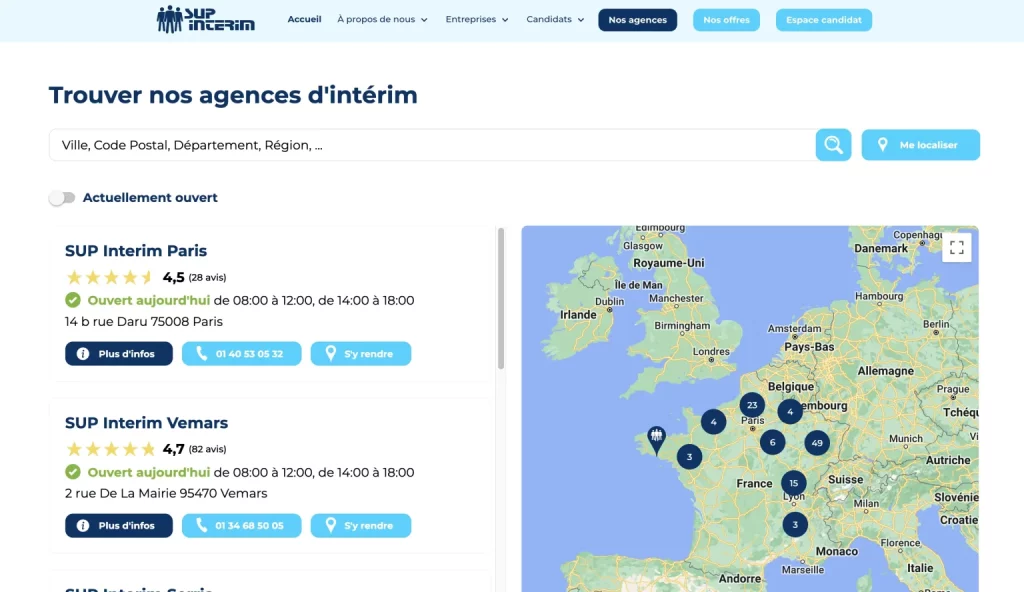Image resolution: width=1024 pixels, height=592 pixels.
Task: Click the map cluster marker 49
Action: click(x=817, y=443)
